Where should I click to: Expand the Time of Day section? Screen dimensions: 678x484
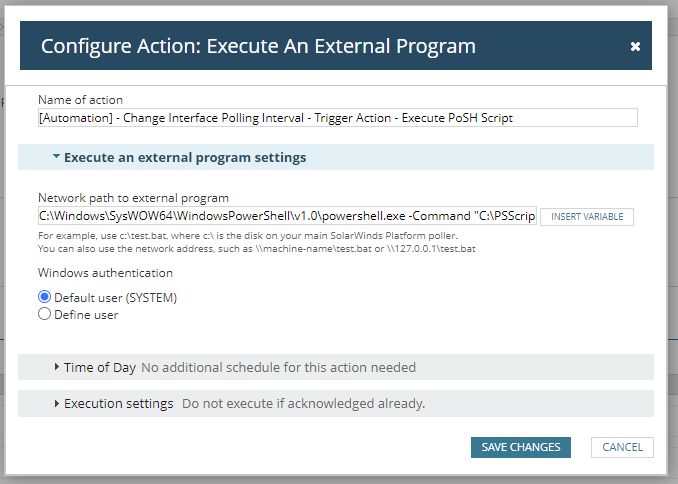tap(100, 367)
